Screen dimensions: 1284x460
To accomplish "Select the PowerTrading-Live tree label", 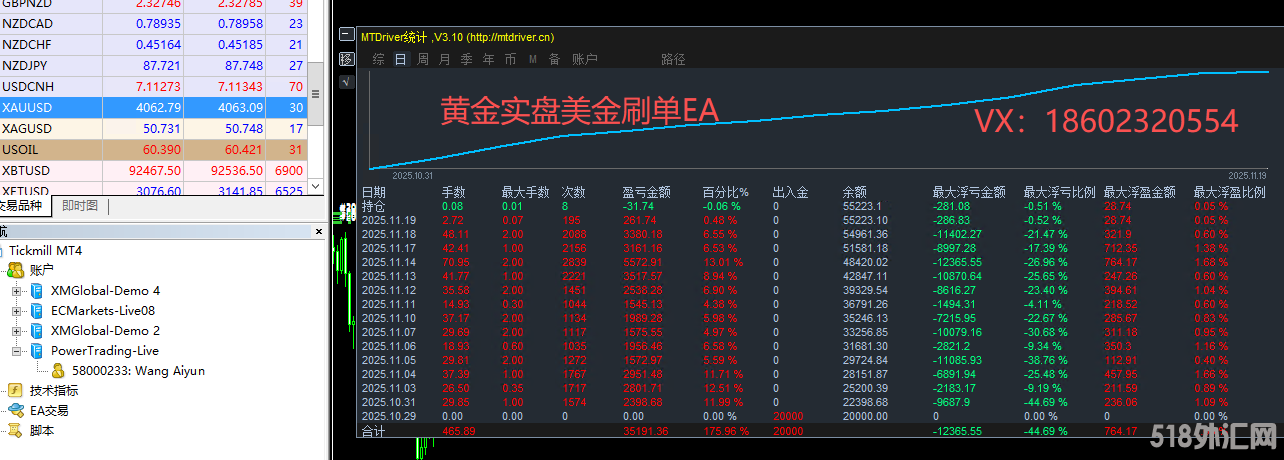I will pos(105,351).
